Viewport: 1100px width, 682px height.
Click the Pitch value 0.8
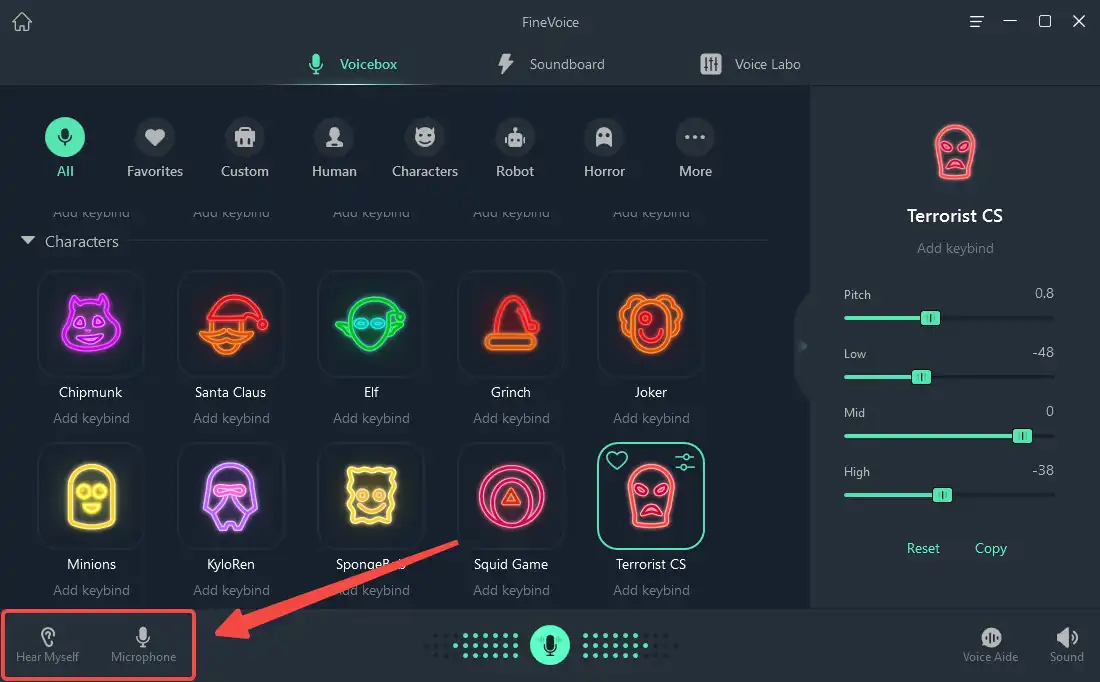1044,293
